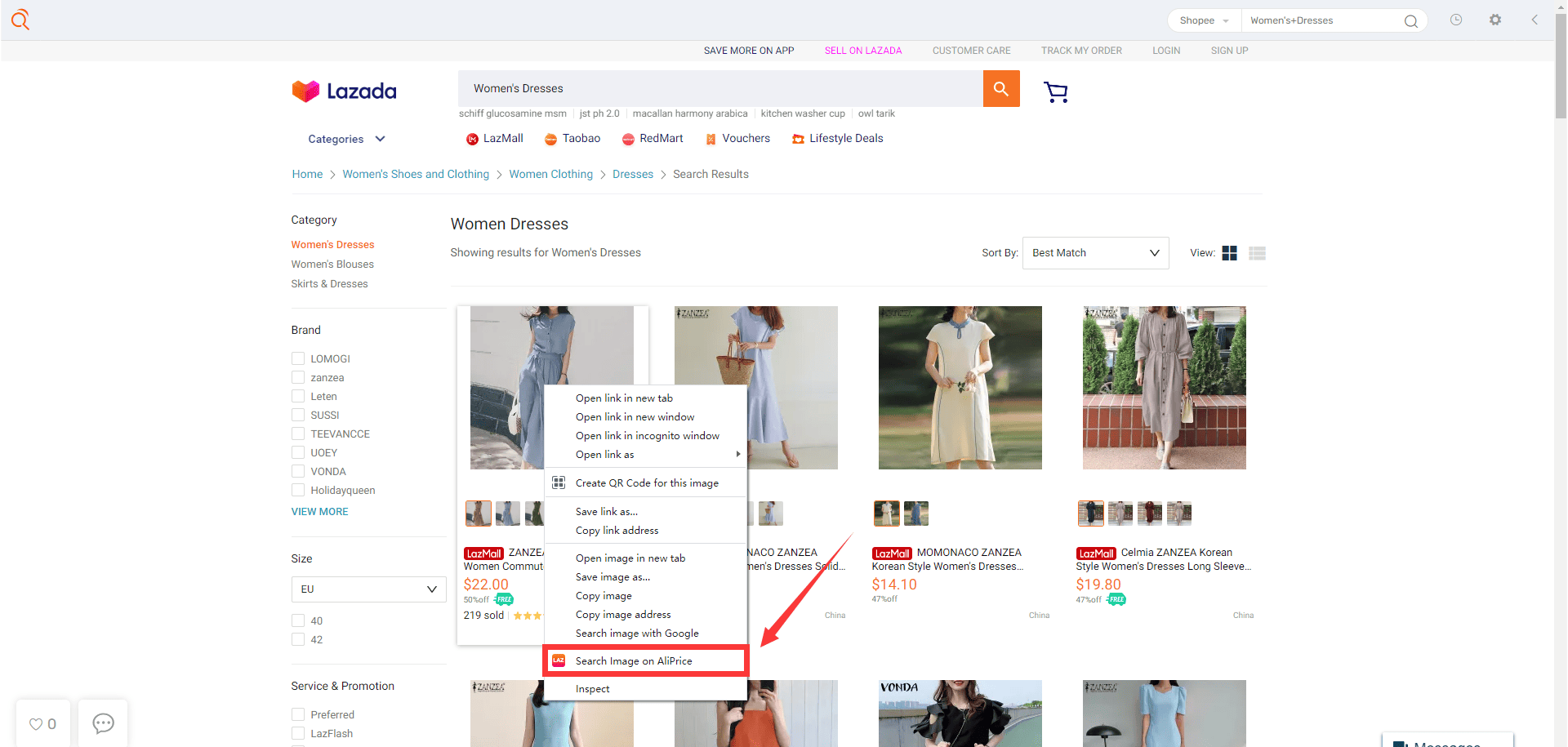Enable the Preferred service checkbox
Screen dimensions: 1568x747
coord(298,714)
